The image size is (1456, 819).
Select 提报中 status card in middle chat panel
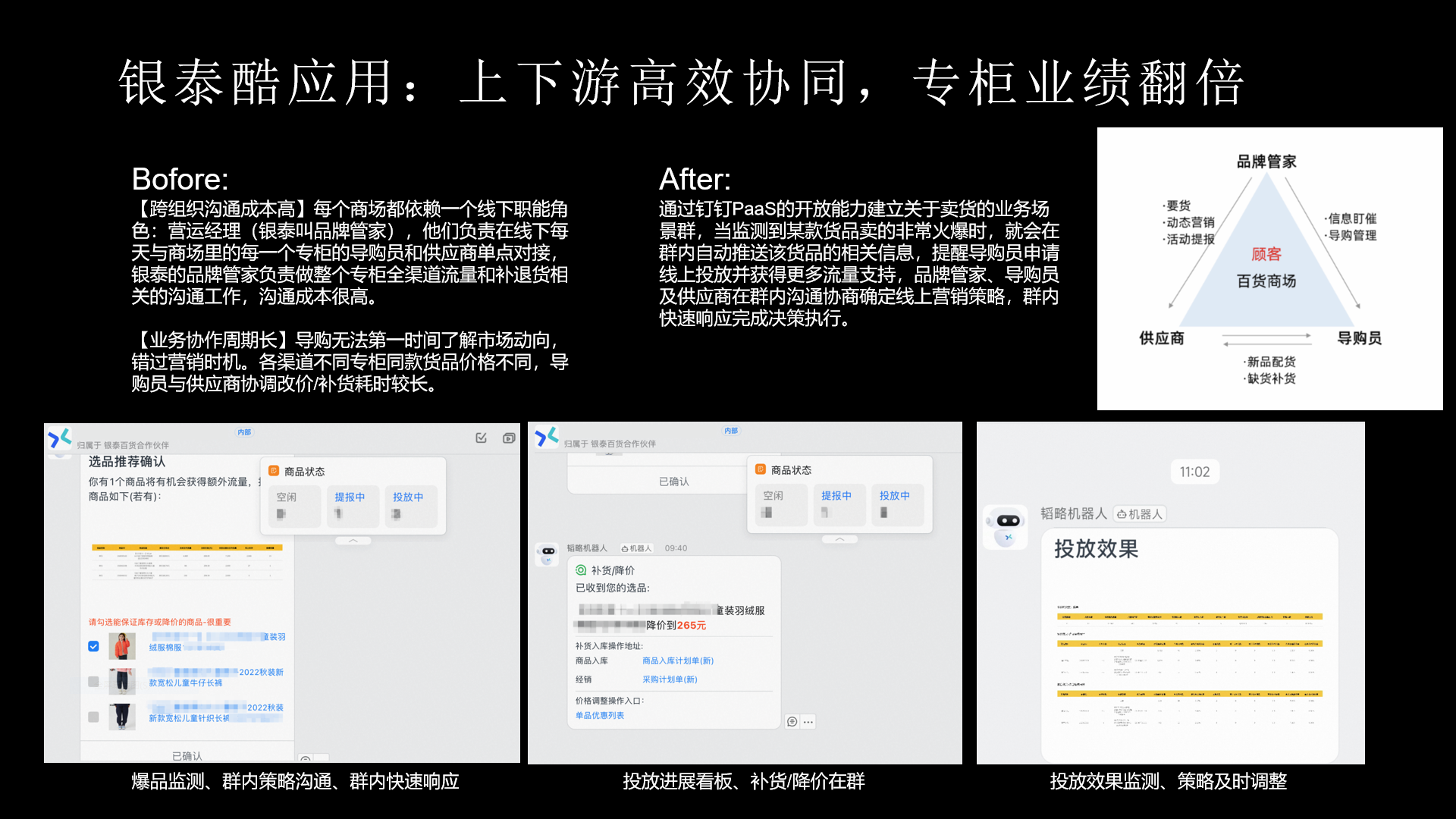coord(839,504)
